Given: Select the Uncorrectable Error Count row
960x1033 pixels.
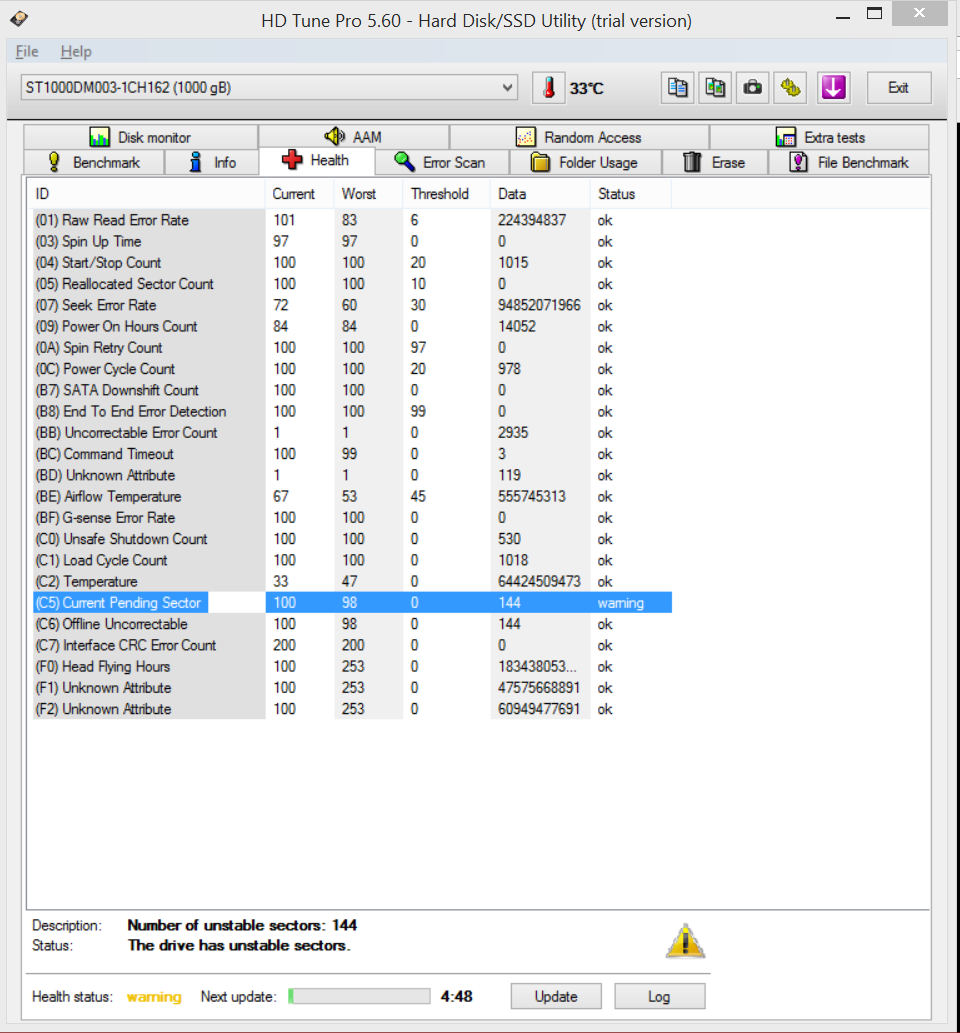Looking at the screenshot, I should click(x=353, y=433).
